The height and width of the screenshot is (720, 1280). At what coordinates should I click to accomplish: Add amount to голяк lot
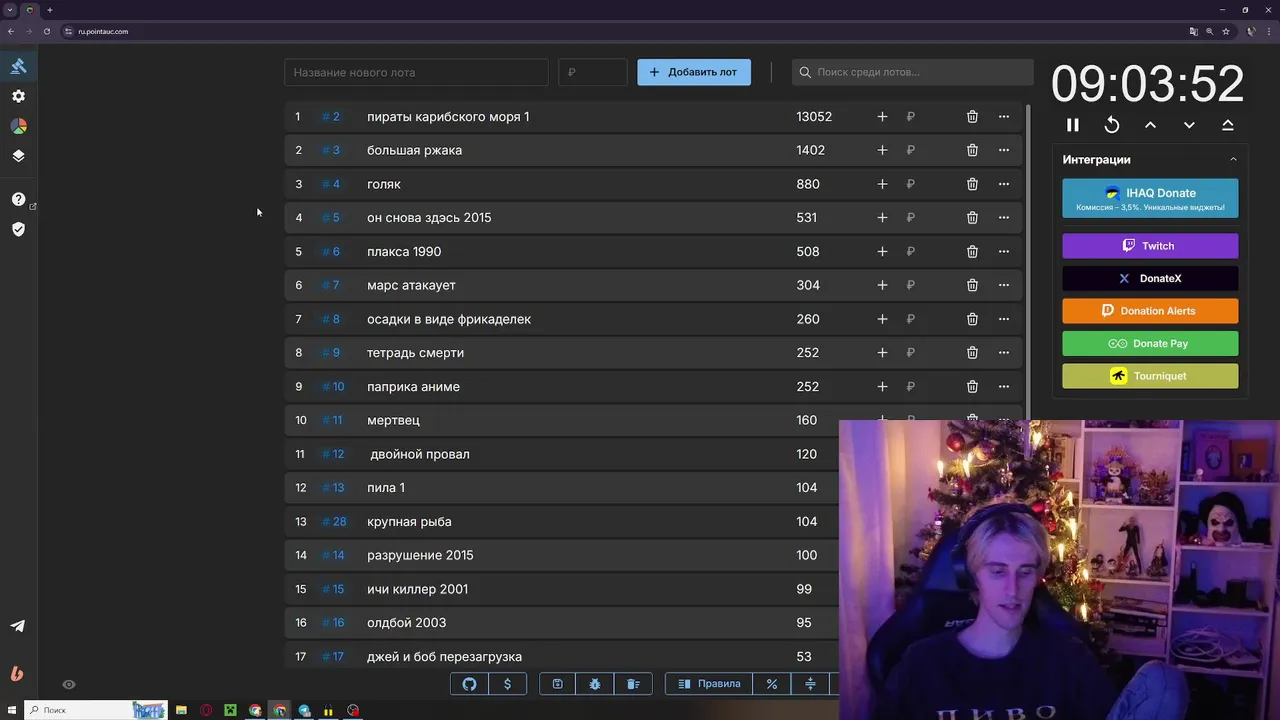click(x=882, y=184)
